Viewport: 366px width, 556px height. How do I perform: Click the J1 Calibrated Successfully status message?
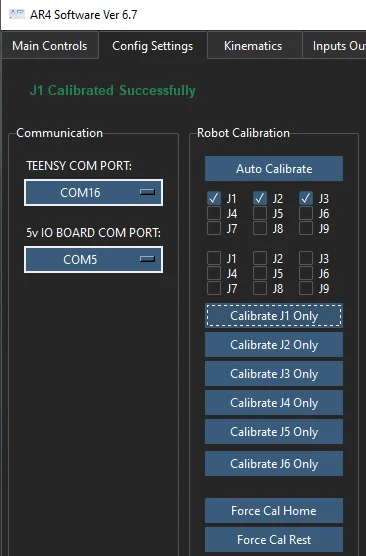click(113, 90)
